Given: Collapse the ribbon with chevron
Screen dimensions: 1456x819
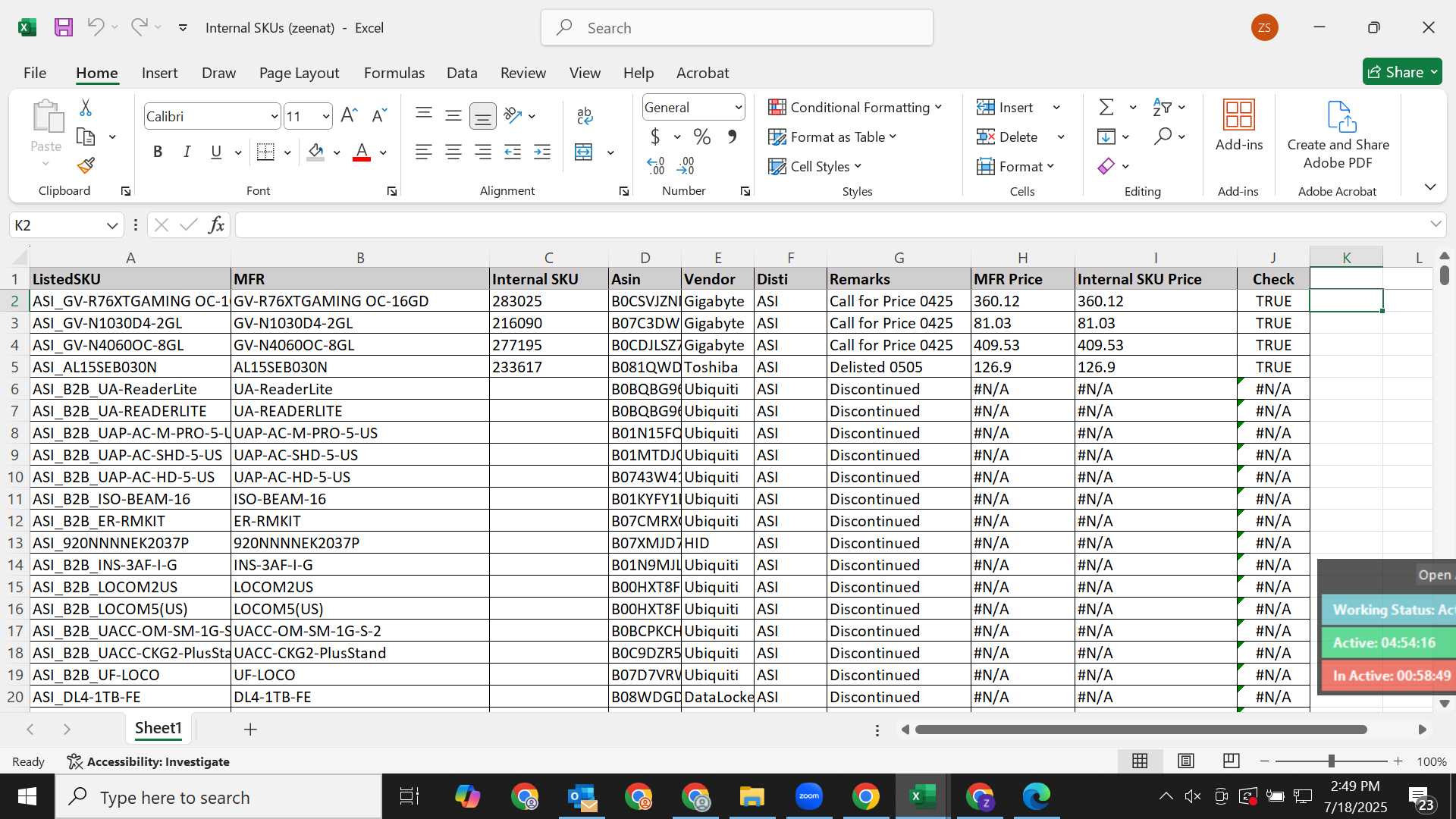Looking at the screenshot, I should [1430, 187].
